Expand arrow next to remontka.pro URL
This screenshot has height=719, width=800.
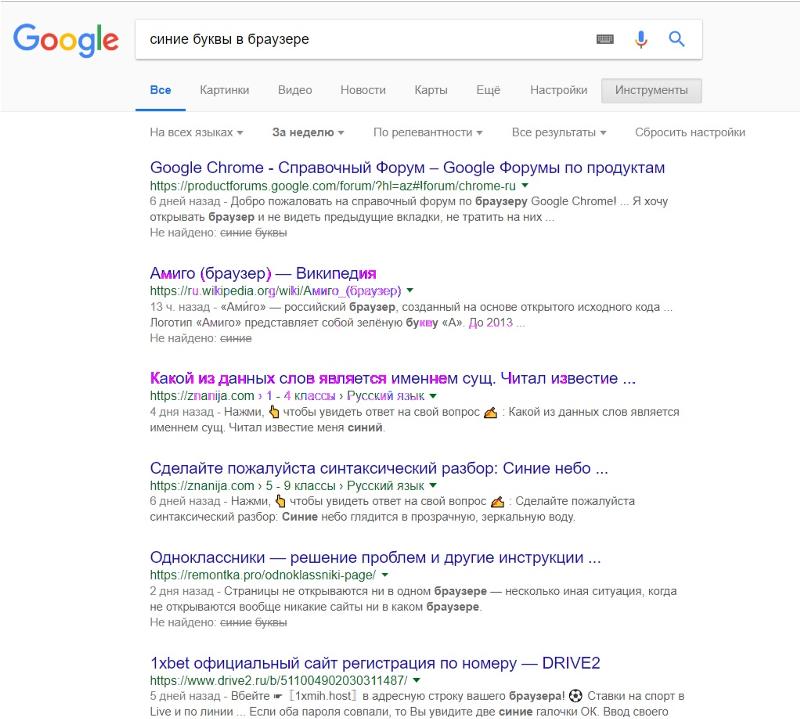point(385,575)
